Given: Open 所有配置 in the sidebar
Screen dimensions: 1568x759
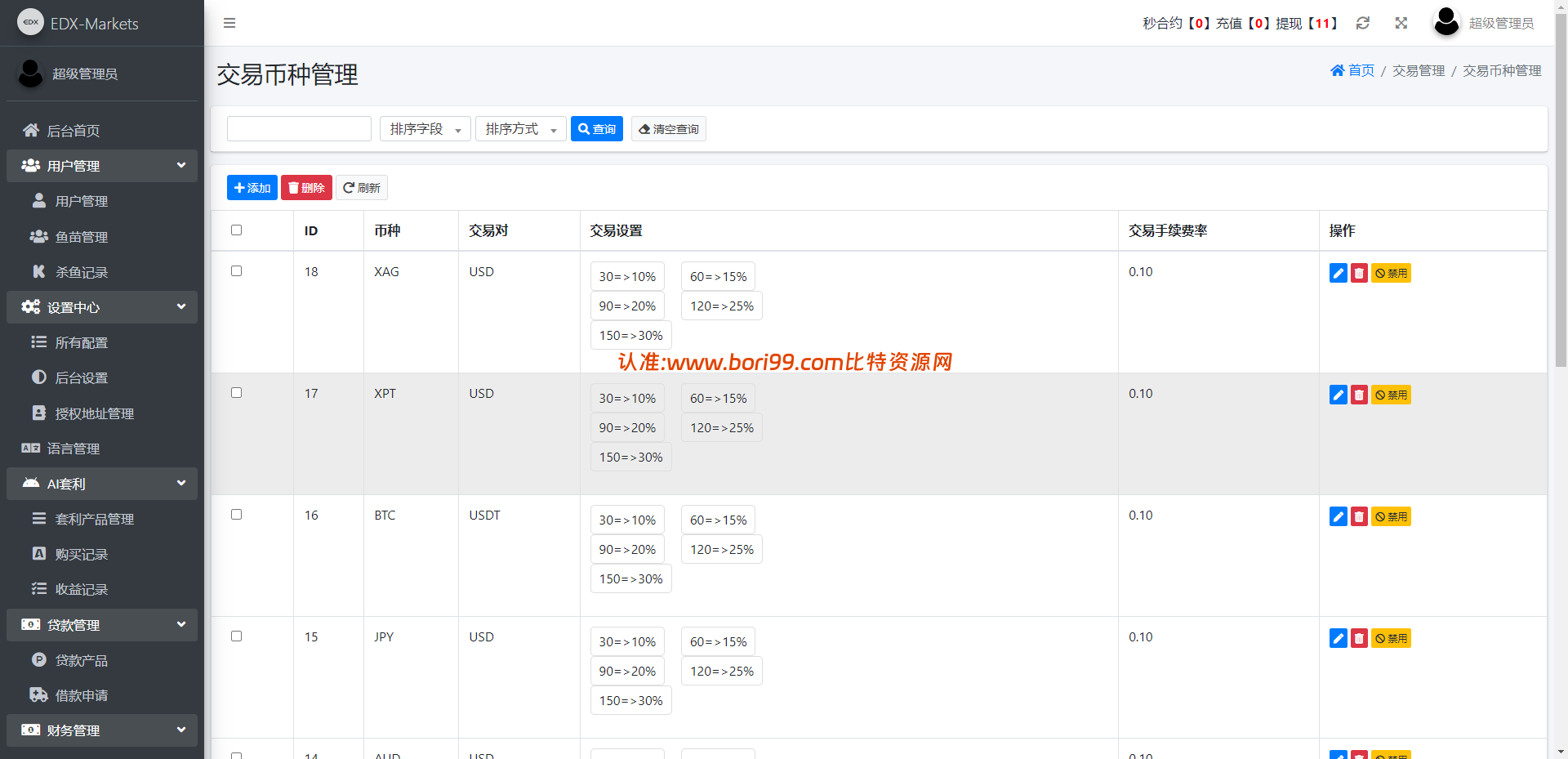Looking at the screenshot, I should [x=102, y=343].
